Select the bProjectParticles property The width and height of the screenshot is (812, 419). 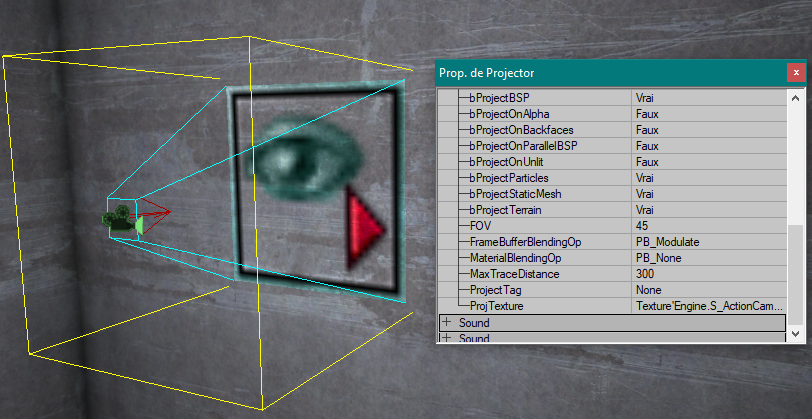[x=509, y=178]
